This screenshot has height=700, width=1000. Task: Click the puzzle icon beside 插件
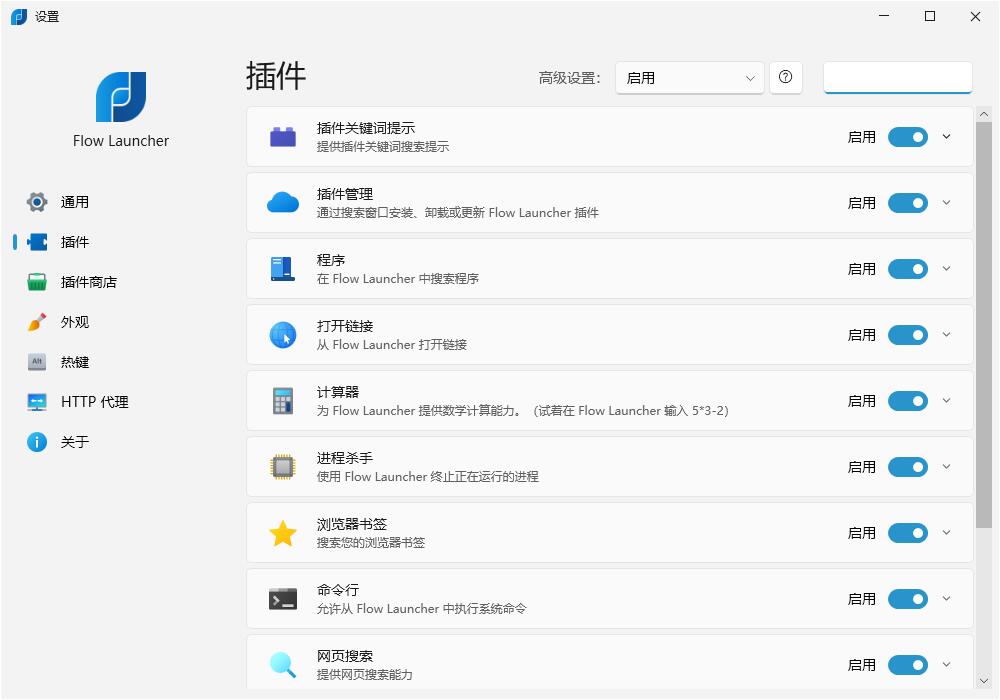click(37, 242)
